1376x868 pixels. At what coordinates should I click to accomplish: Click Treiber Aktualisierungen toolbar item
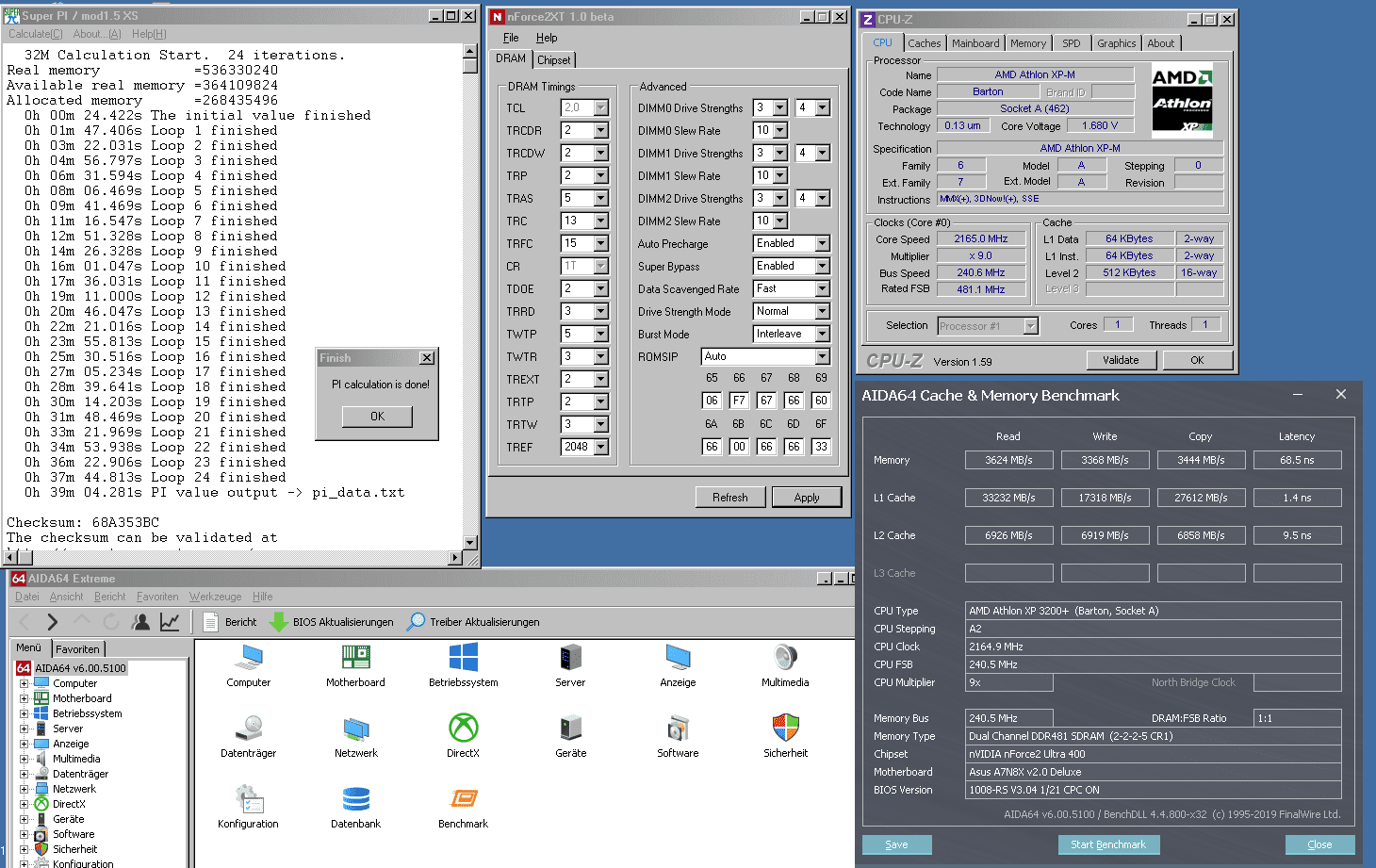click(x=473, y=622)
